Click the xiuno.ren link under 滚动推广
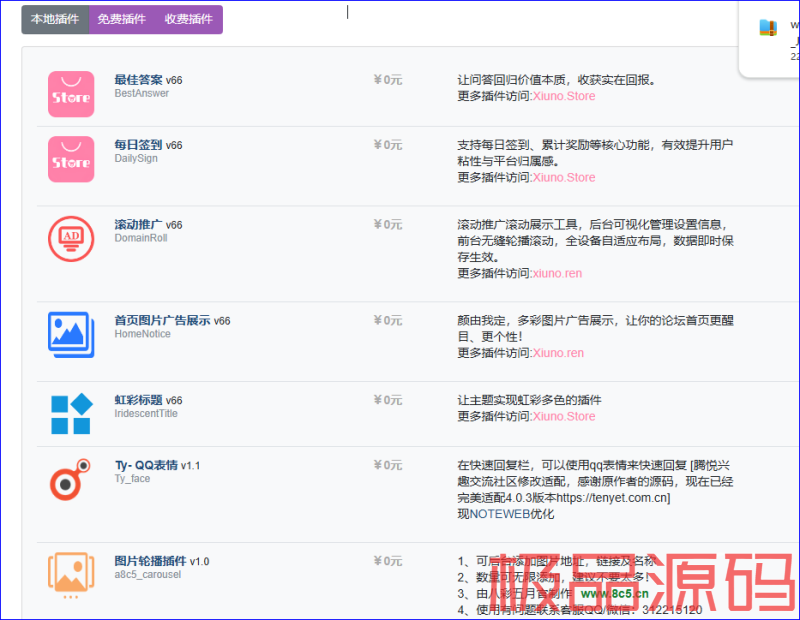The height and width of the screenshot is (620, 800). click(557, 274)
